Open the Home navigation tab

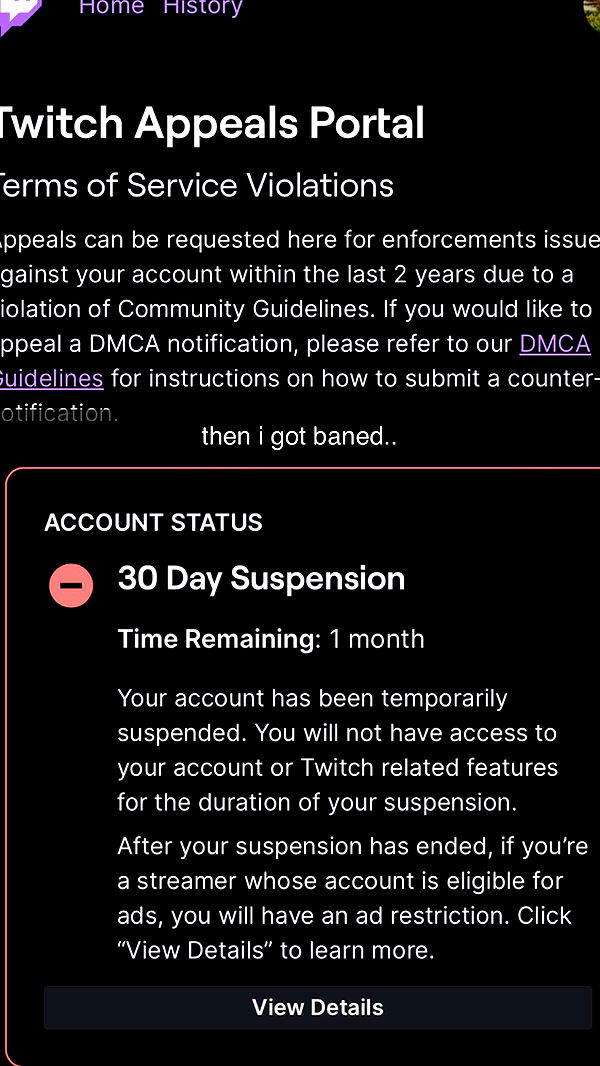[111, 8]
